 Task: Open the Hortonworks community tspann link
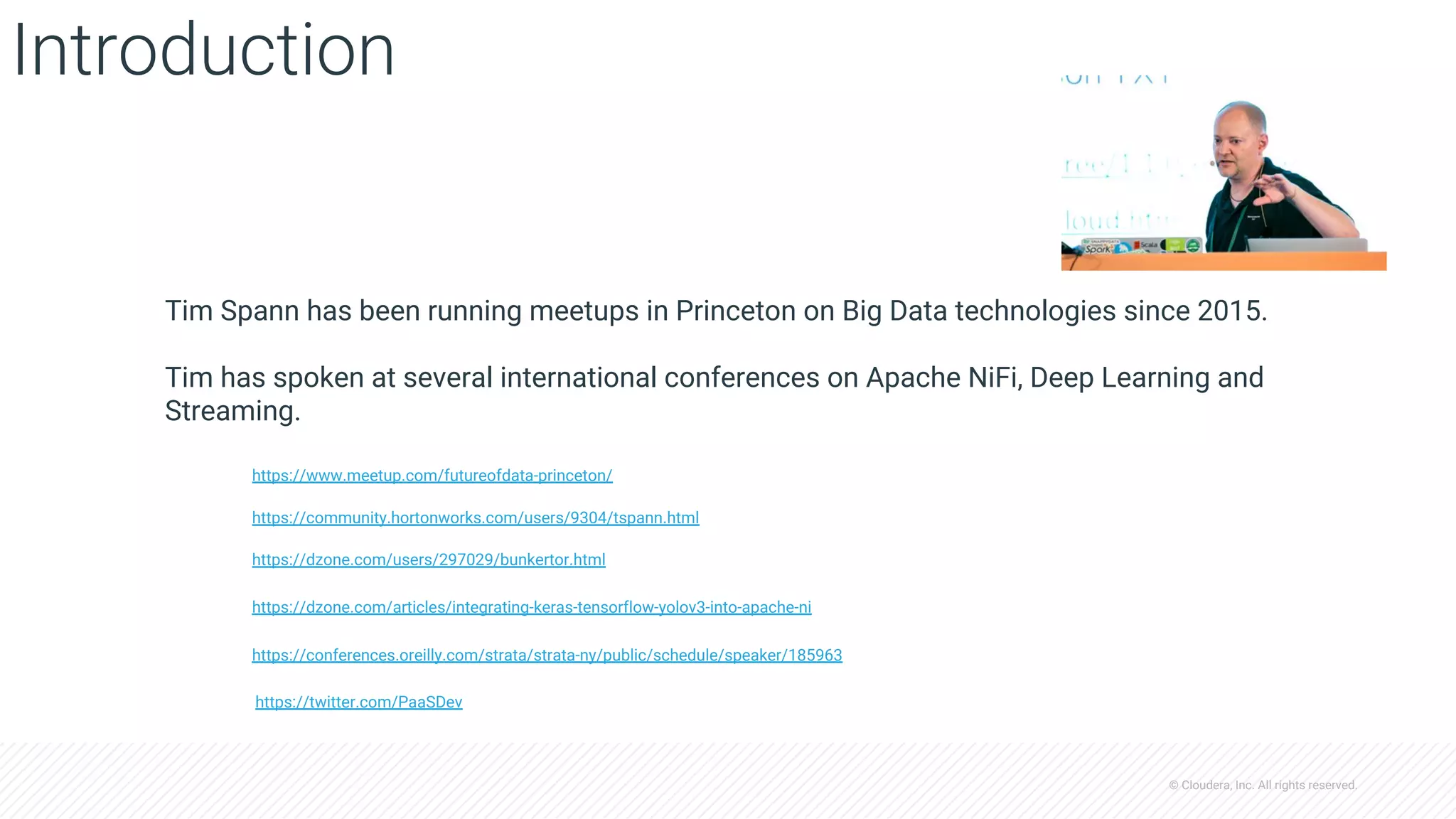click(x=476, y=518)
